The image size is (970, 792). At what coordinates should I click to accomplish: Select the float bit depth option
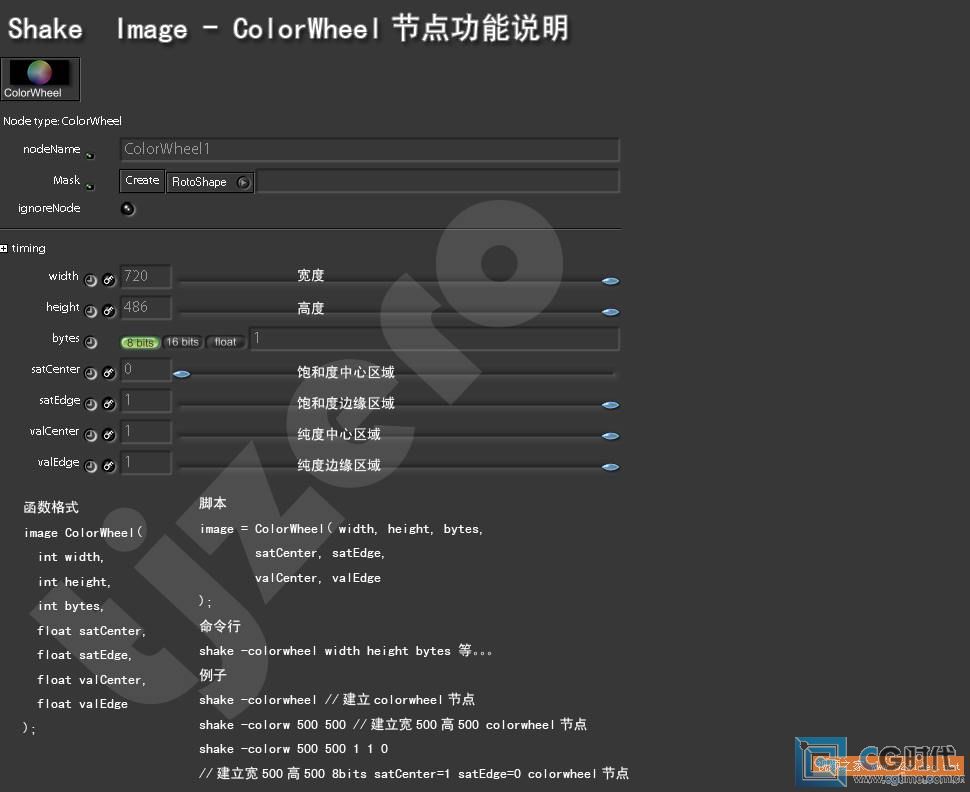tap(225, 342)
